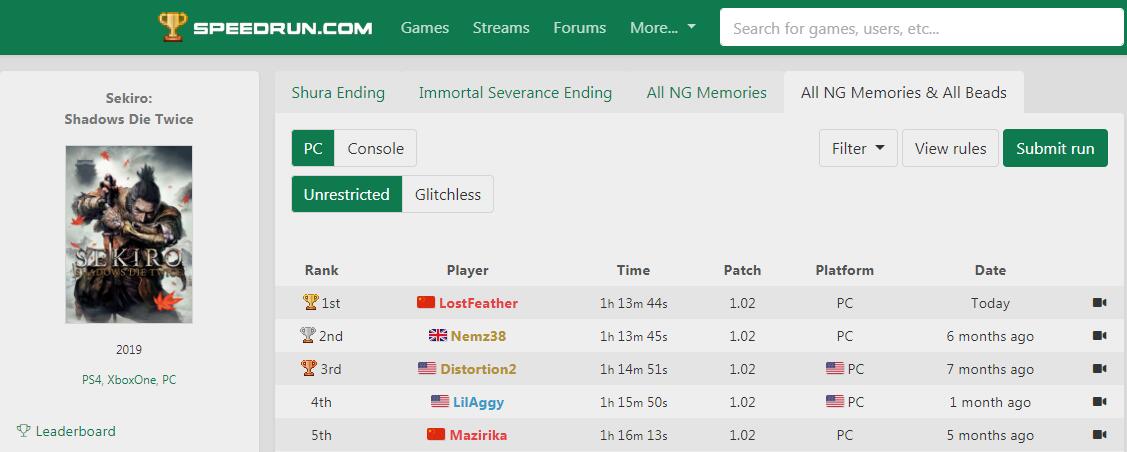
Task: Click the Sekiro game cover thumbnail
Action: (x=129, y=235)
